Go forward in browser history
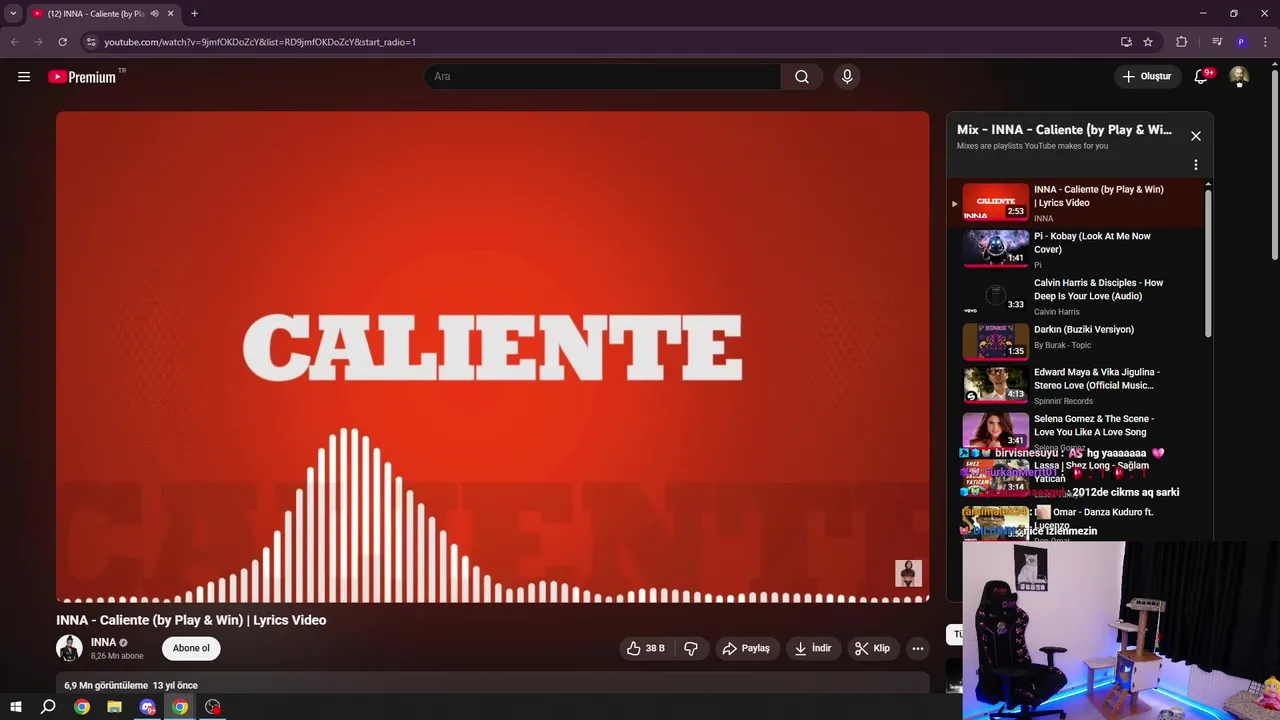Screen dimensions: 1280x720 click(38, 42)
